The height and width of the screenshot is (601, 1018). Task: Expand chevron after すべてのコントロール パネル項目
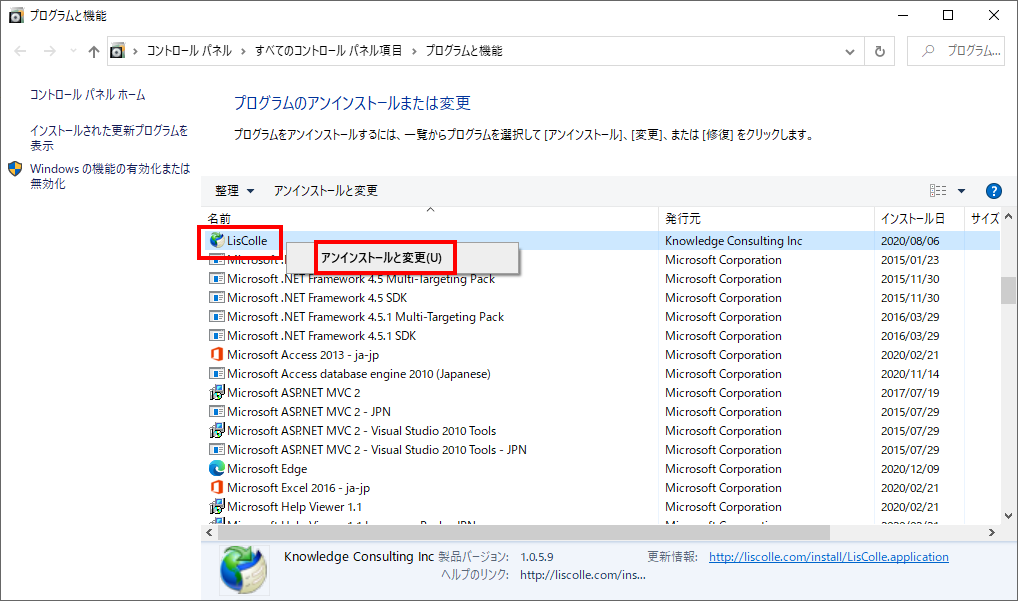tap(414, 51)
